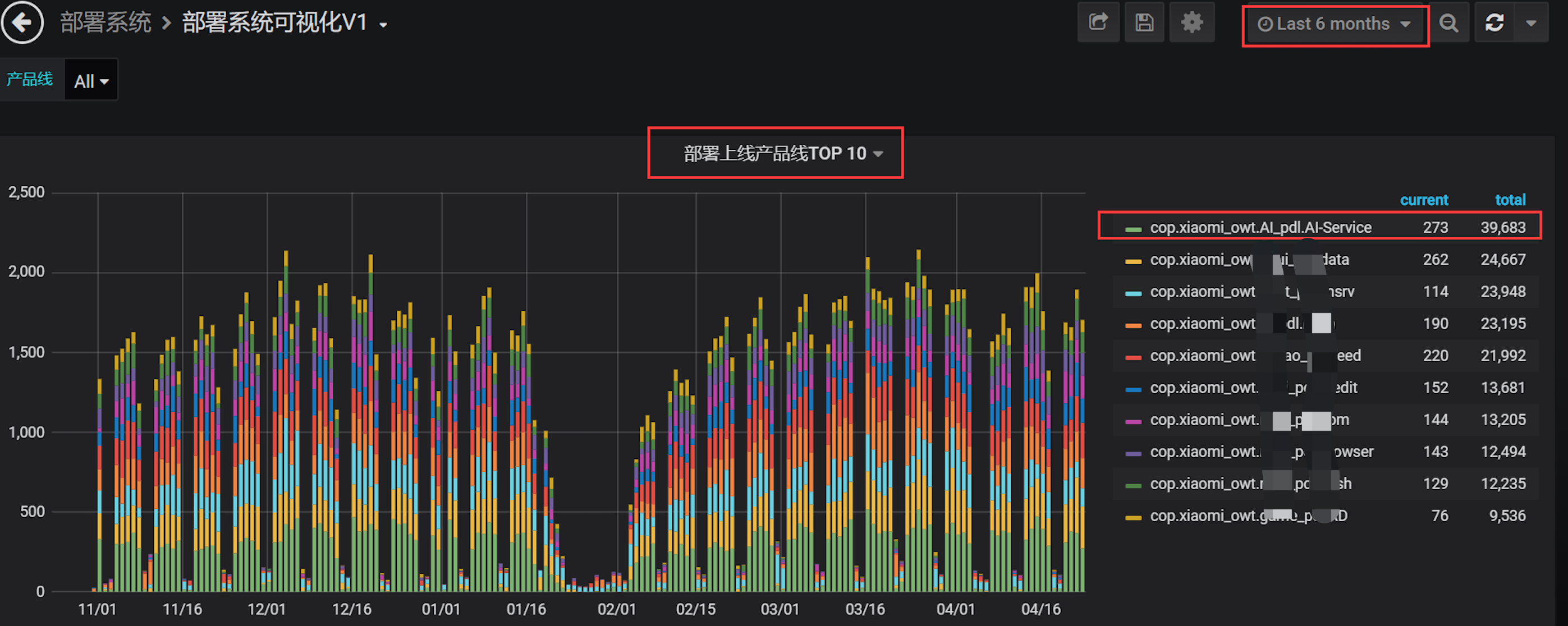Zoom out time range magnifier icon
Screen dimensions: 1568x626
[x=1448, y=23]
